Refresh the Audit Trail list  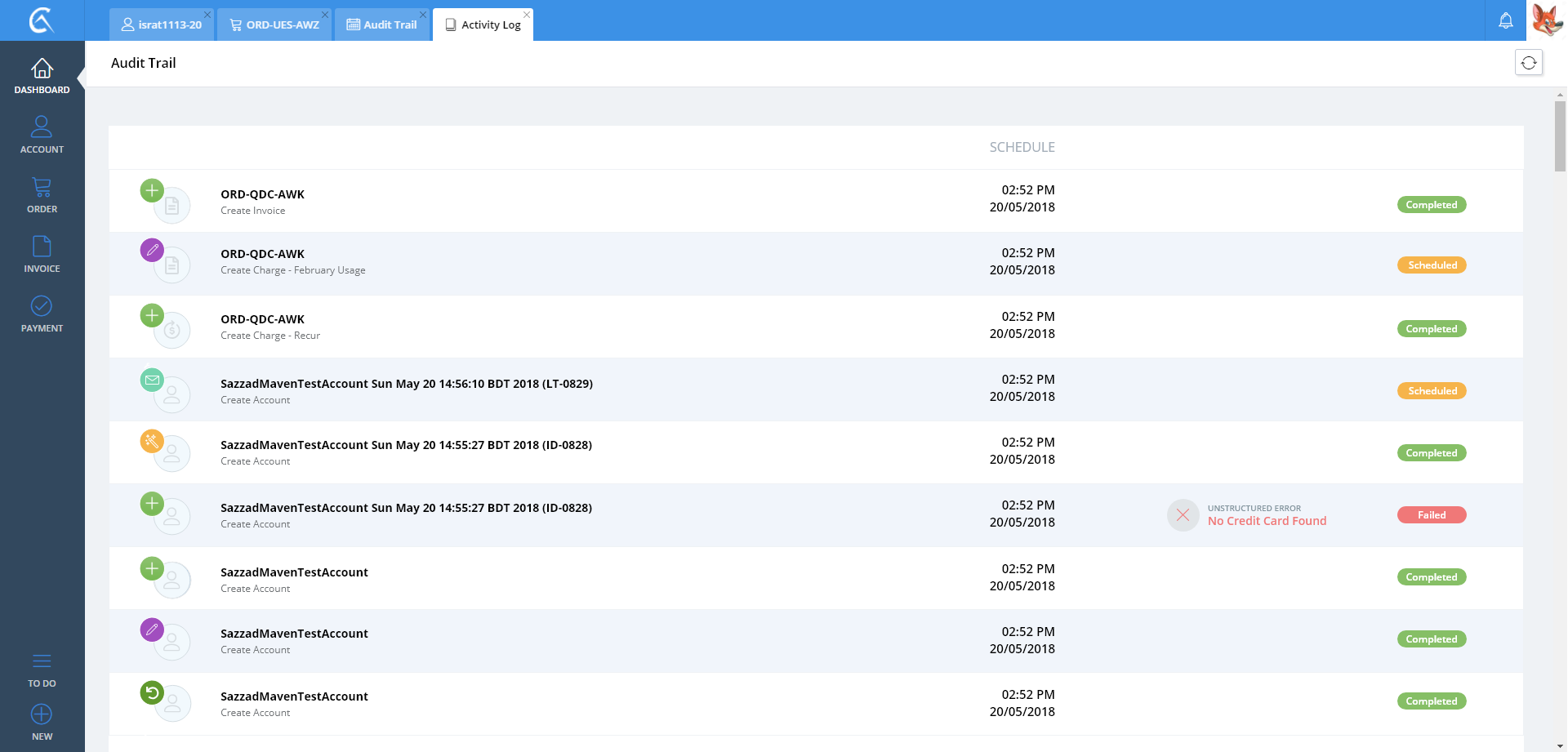click(x=1528, y=63)
